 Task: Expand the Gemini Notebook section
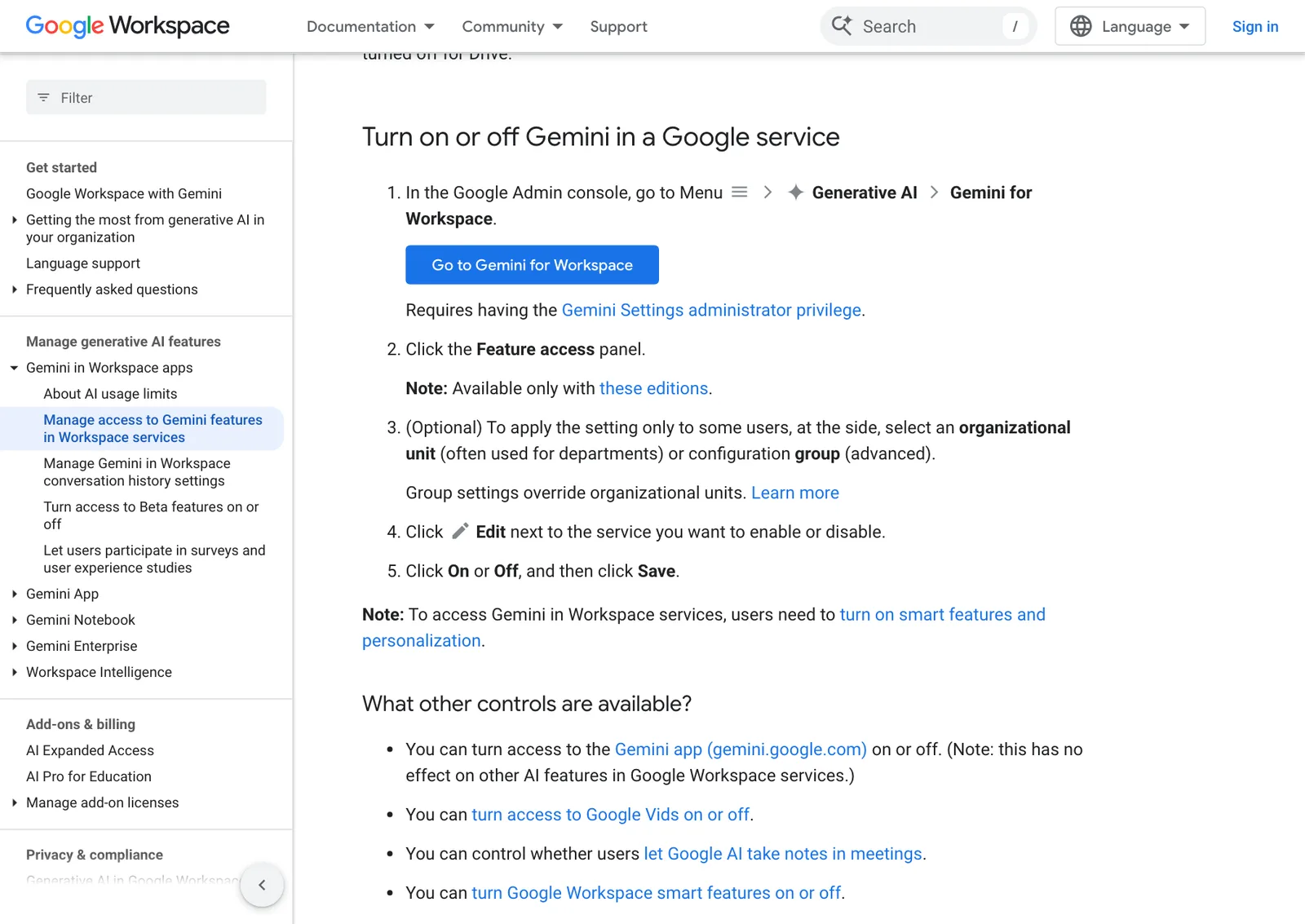[15, 621]
